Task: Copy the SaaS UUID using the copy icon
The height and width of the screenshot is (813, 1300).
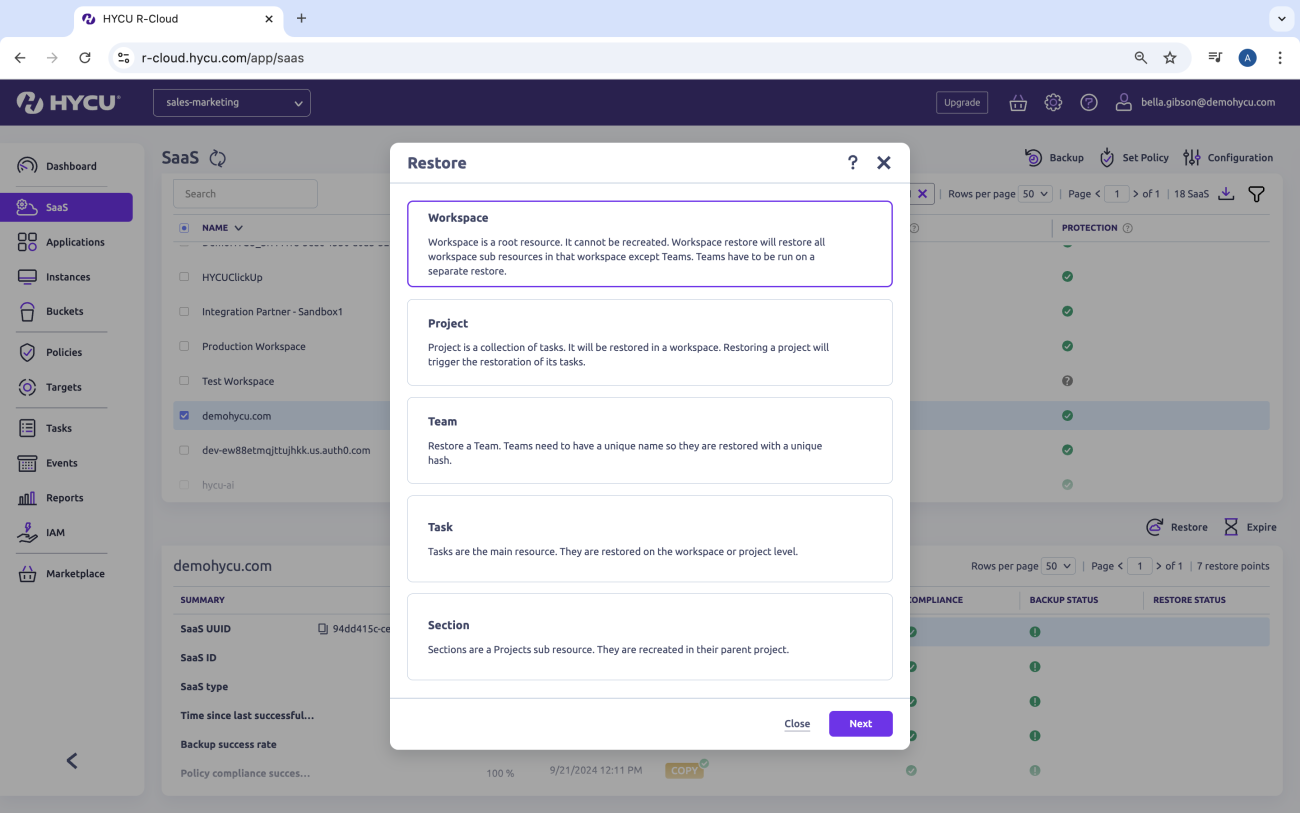Action: (320, 628)
